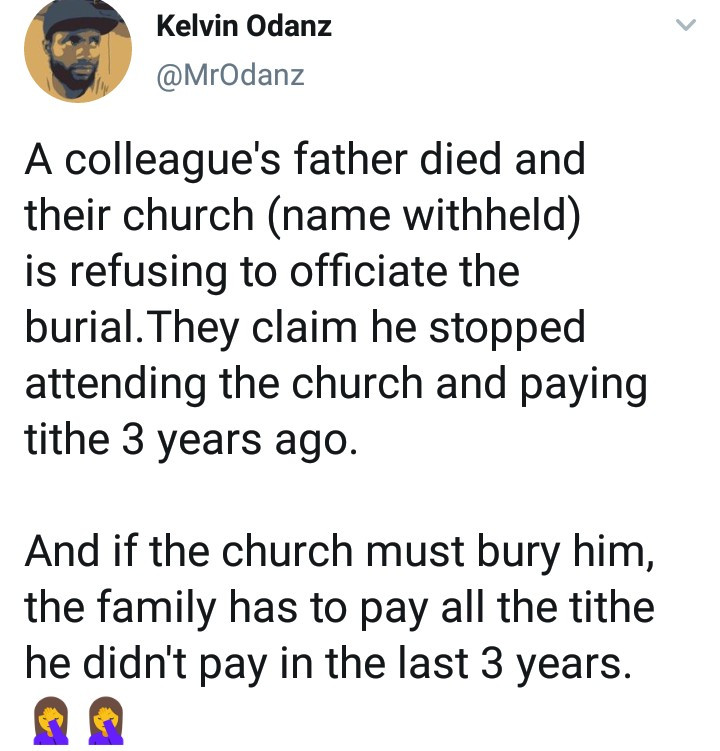Click the line "And if the church must bury him,"

click(340, 553)
